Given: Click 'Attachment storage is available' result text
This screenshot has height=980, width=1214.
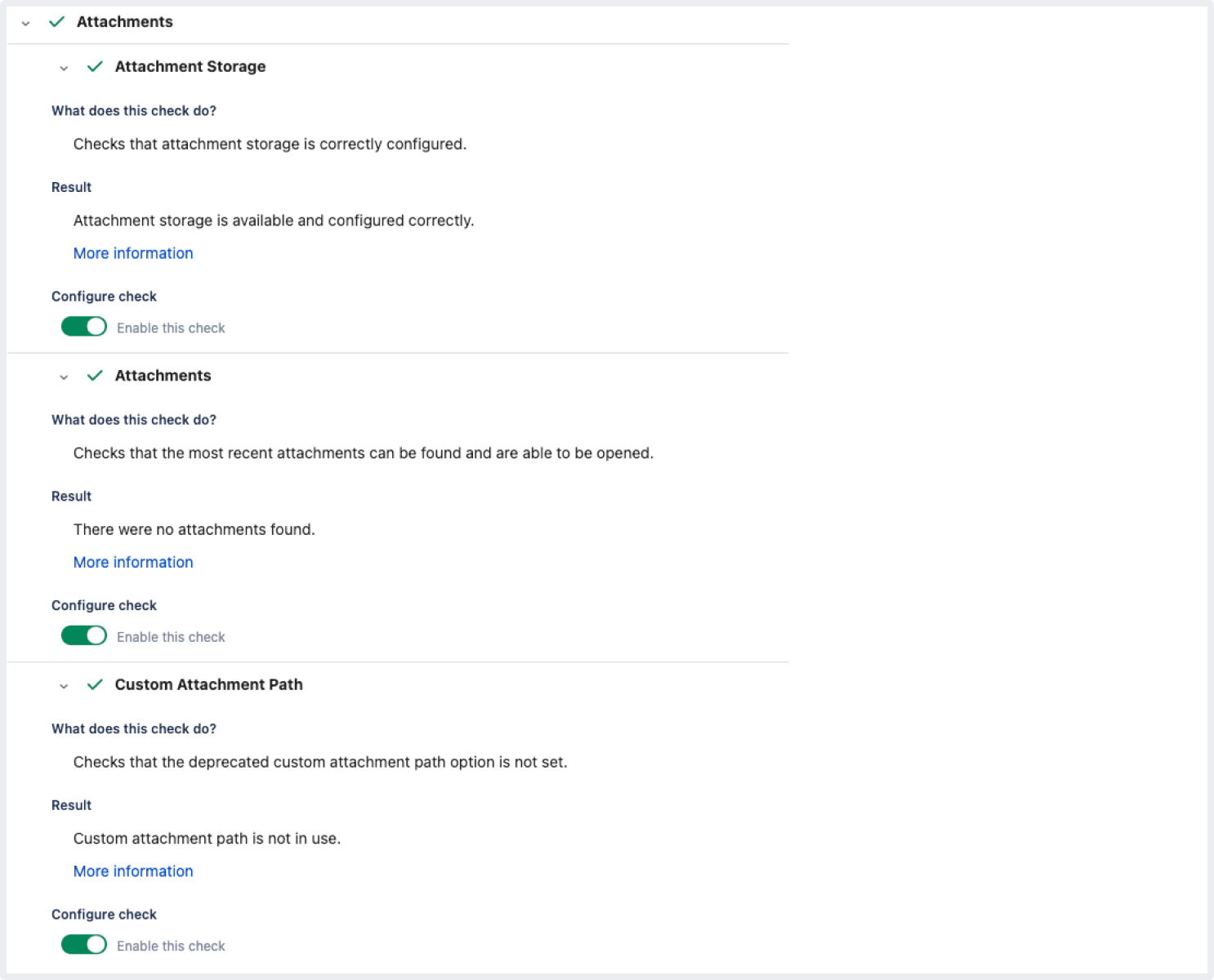Looking at the screenshot, I should (x=273, y=220).
